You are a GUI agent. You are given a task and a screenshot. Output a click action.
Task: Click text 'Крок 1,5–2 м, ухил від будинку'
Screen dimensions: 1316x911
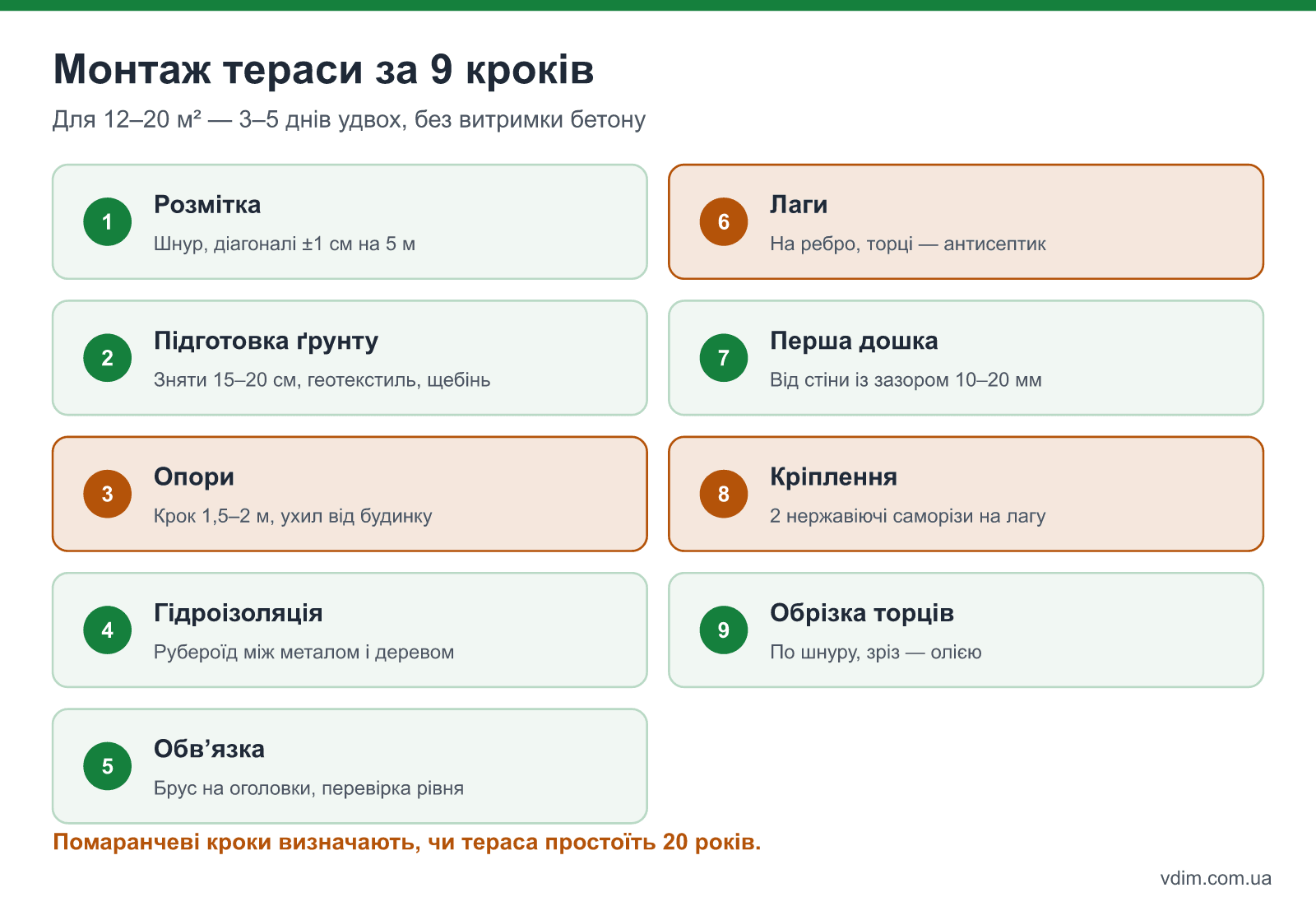293,517
